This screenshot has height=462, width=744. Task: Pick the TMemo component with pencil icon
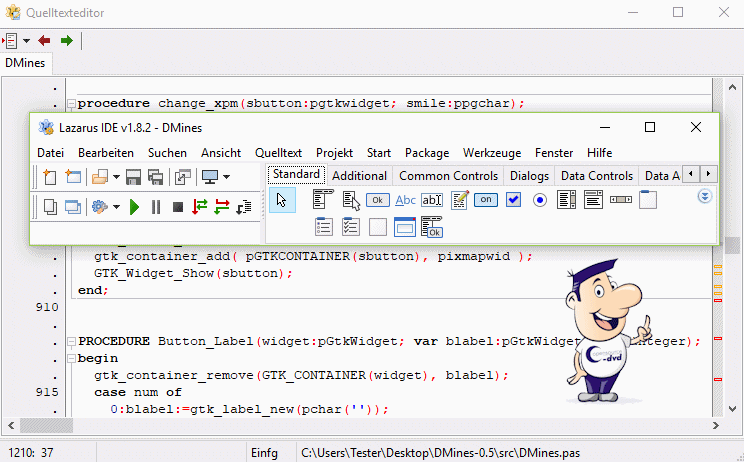tap(459, 200)
